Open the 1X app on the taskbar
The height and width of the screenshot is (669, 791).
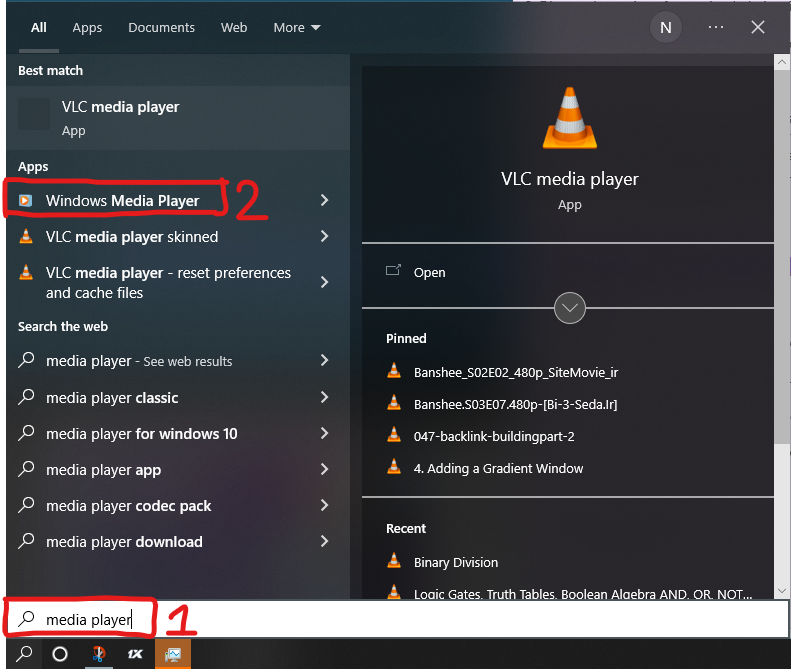[x=135, y=654]
